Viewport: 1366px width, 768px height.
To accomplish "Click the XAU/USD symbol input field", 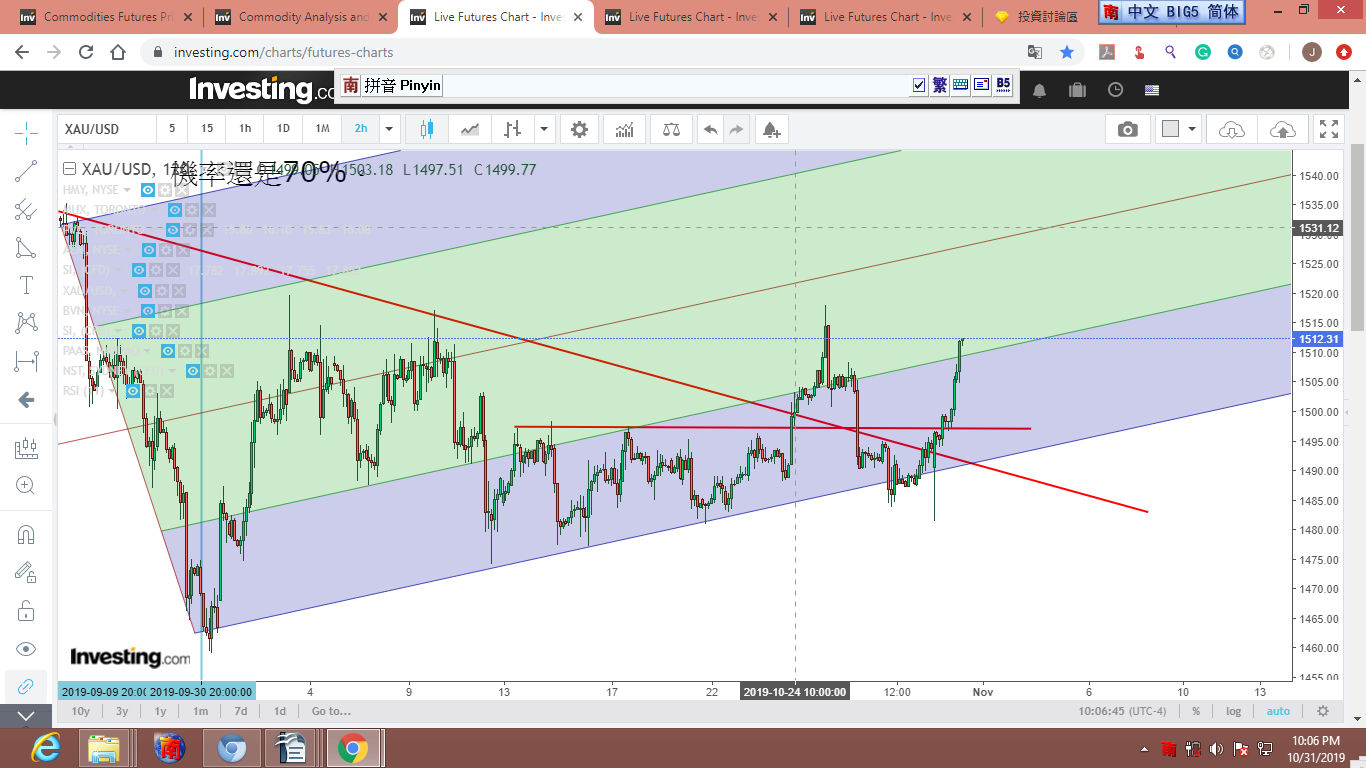I will (x=107, y=129).
